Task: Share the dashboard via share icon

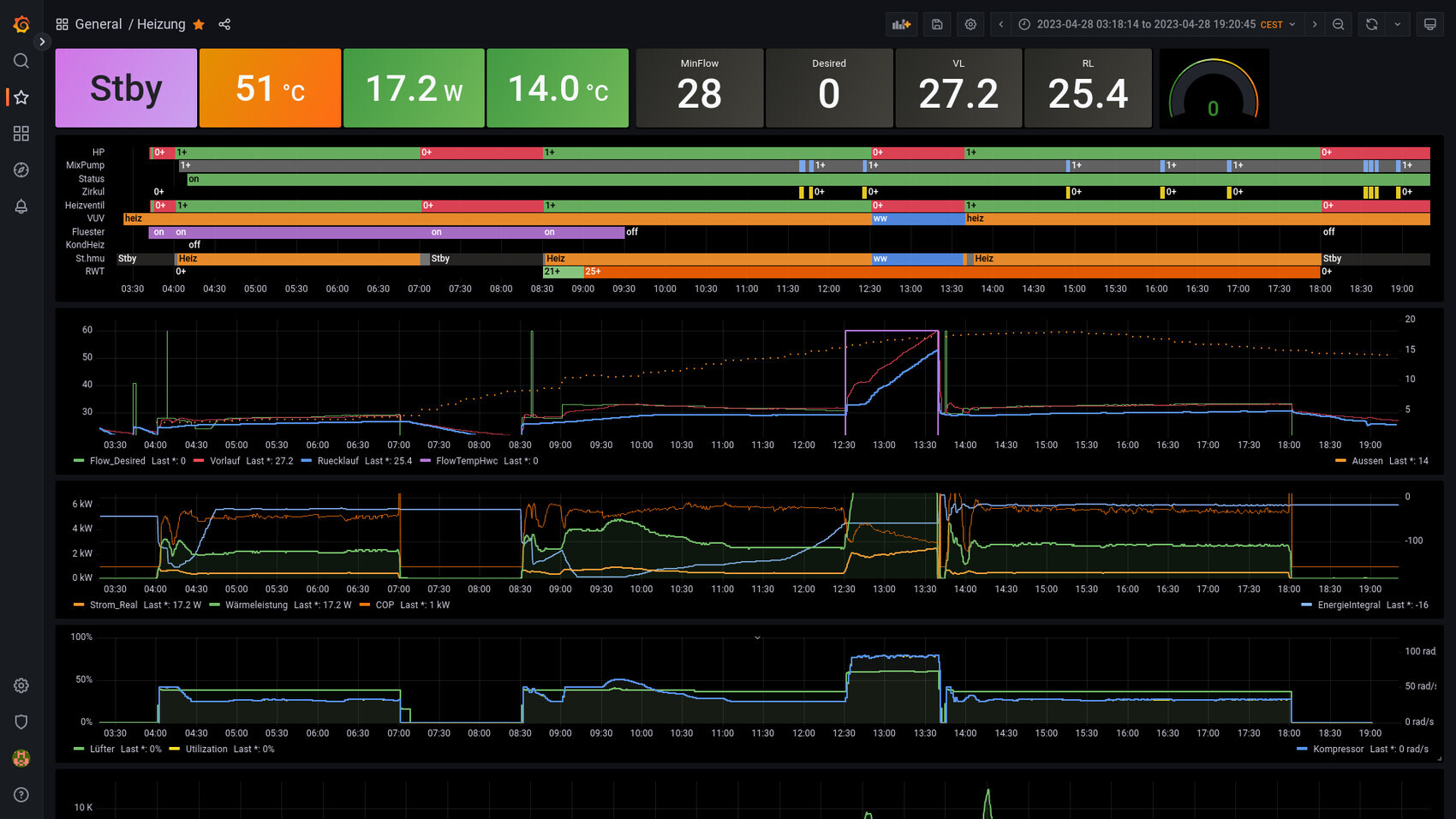Action: [224, 24]
